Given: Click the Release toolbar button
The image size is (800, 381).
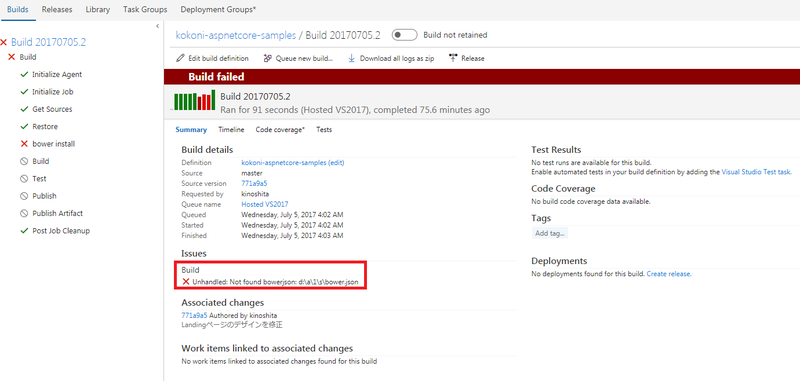Looking at the screenshot, I should click(467, 58).
